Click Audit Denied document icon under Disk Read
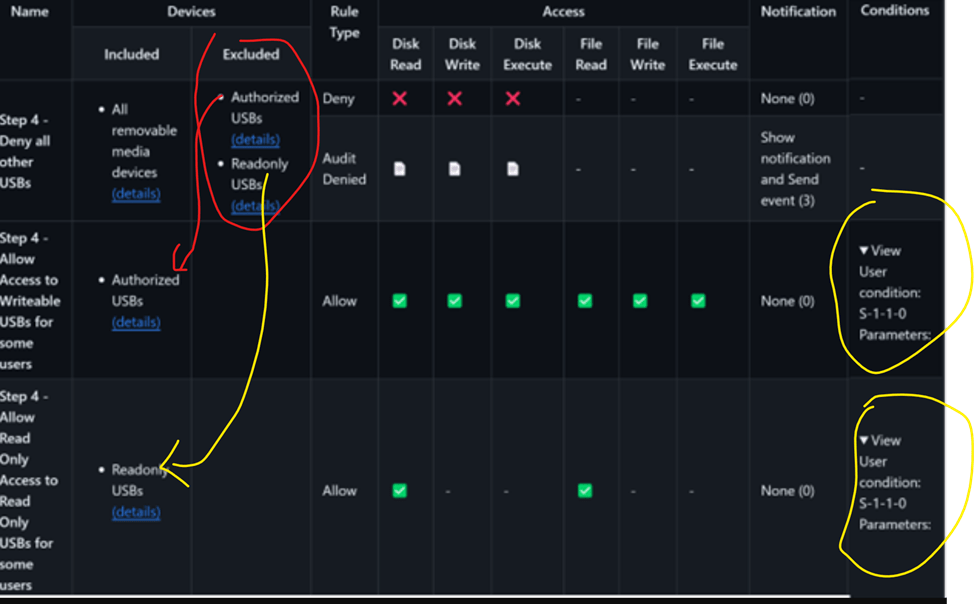Viewport: 975px width, 604px height. 400,169
